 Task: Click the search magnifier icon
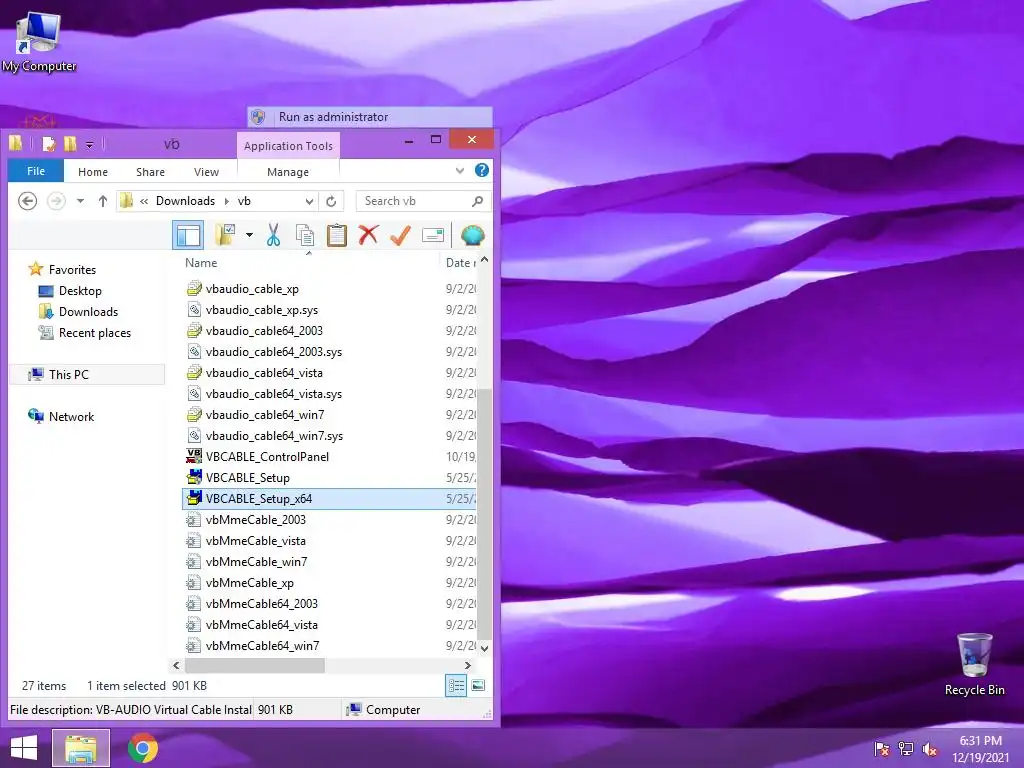[477, 201]
